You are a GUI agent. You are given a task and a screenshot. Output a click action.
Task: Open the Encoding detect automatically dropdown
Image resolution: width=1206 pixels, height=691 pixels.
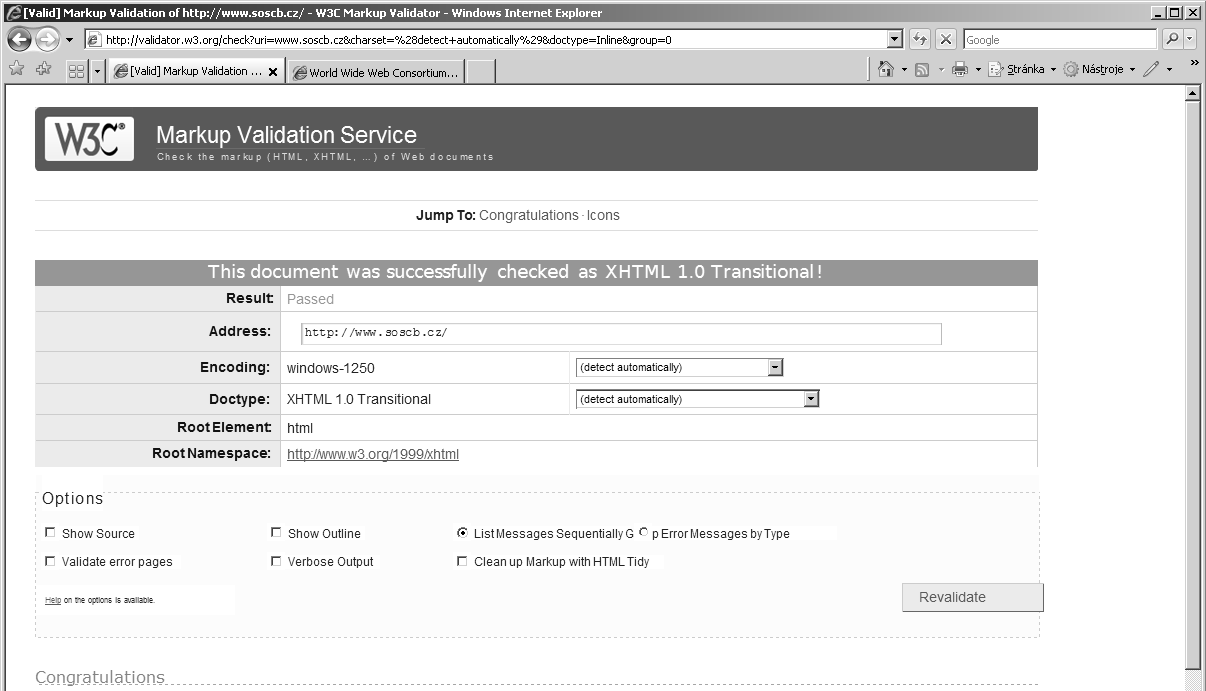[680, 367]
